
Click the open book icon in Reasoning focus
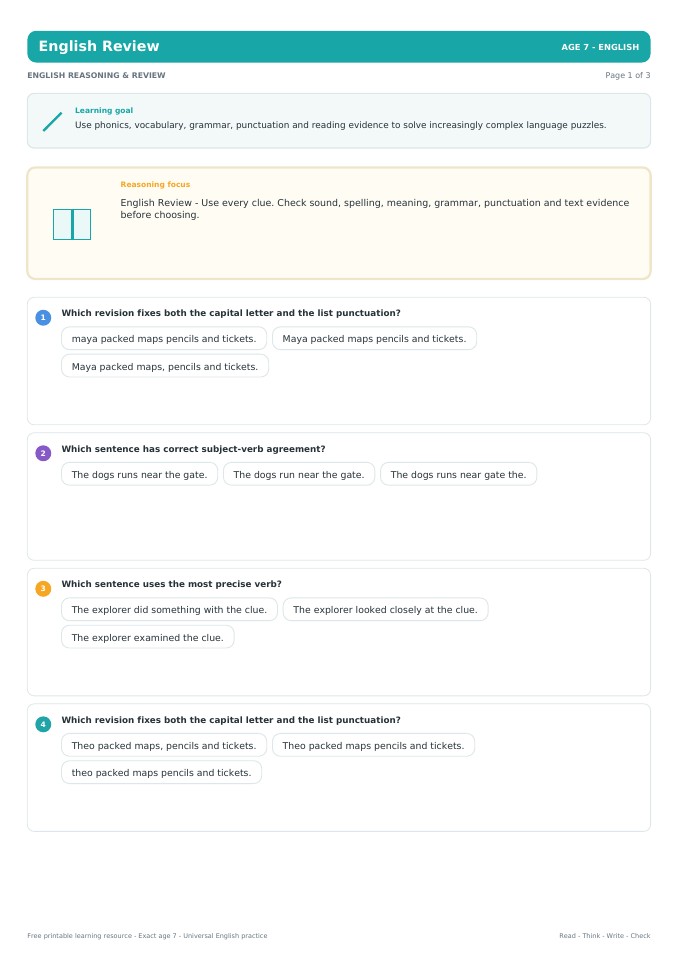[x=72, y=224]
